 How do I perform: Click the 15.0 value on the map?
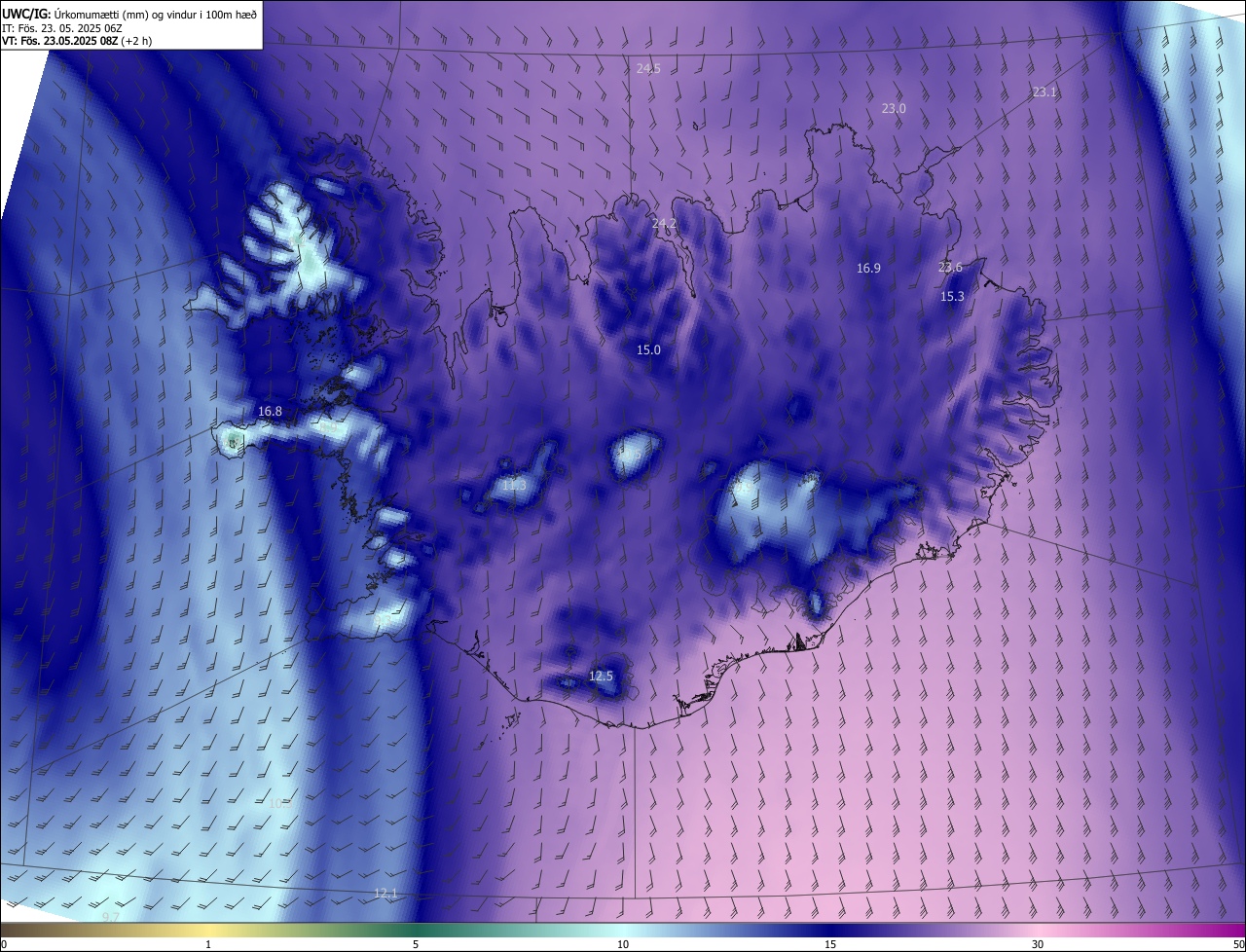[648, 350]
